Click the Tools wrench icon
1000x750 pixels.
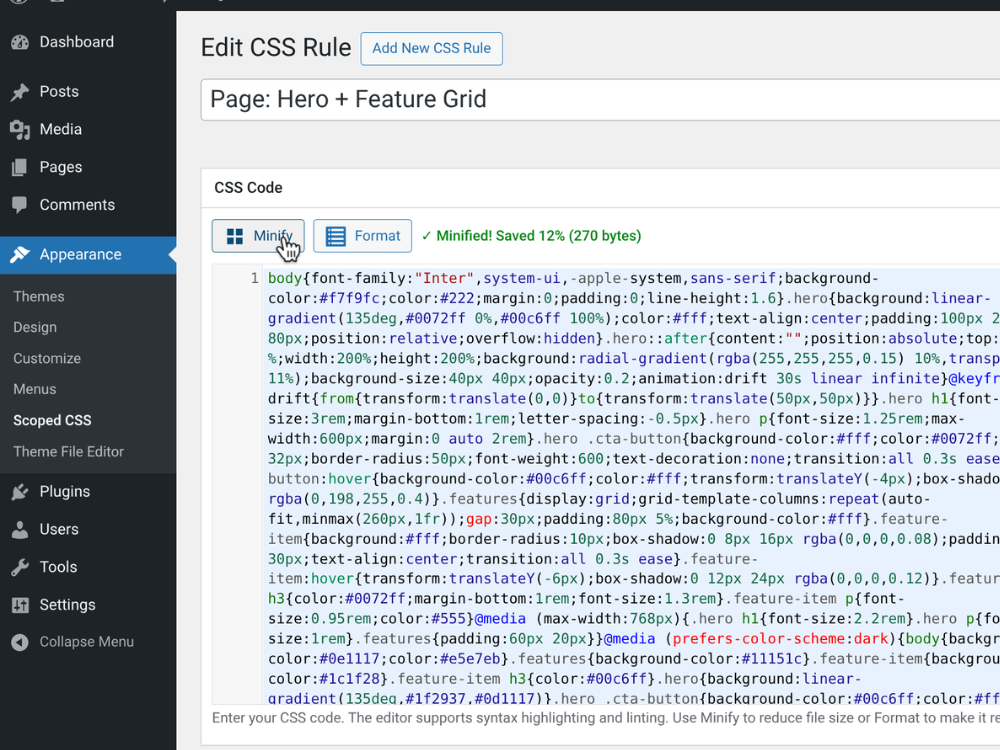pos(20,567)
